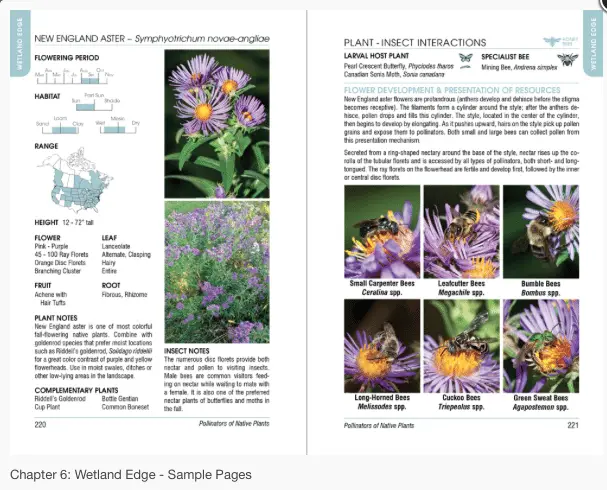
Task: Open the Small Carpenter Bees photo
Action: (x=382, y=231)
